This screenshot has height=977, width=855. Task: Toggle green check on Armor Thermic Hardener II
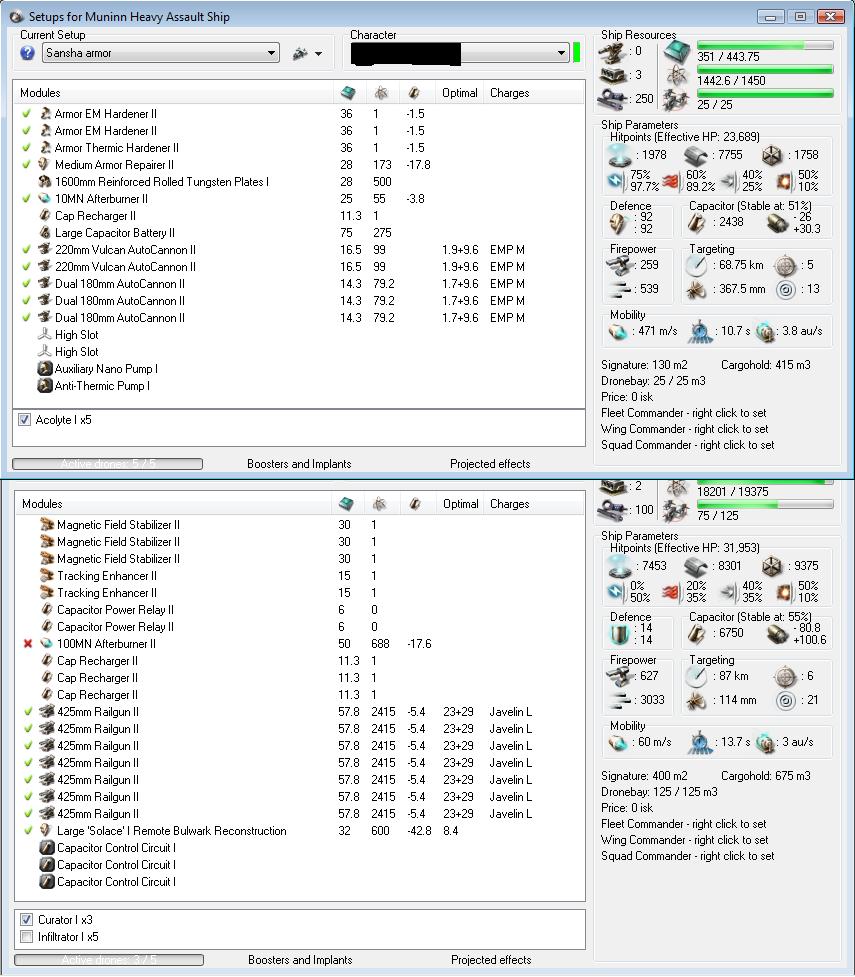26,148
